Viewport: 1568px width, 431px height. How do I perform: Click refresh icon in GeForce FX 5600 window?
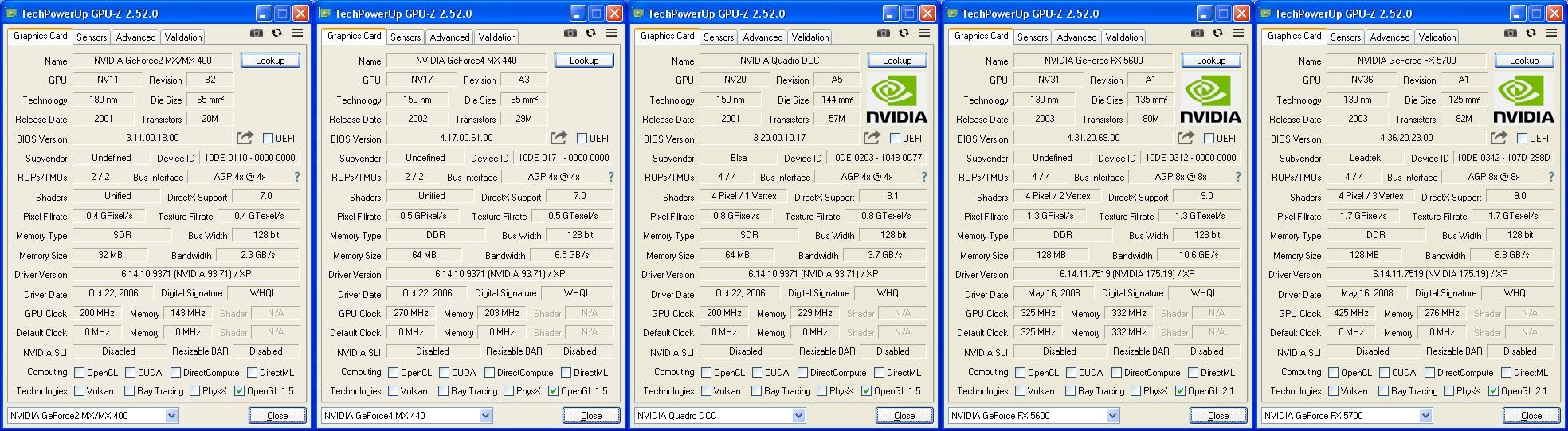click(x=1217, y=33)
